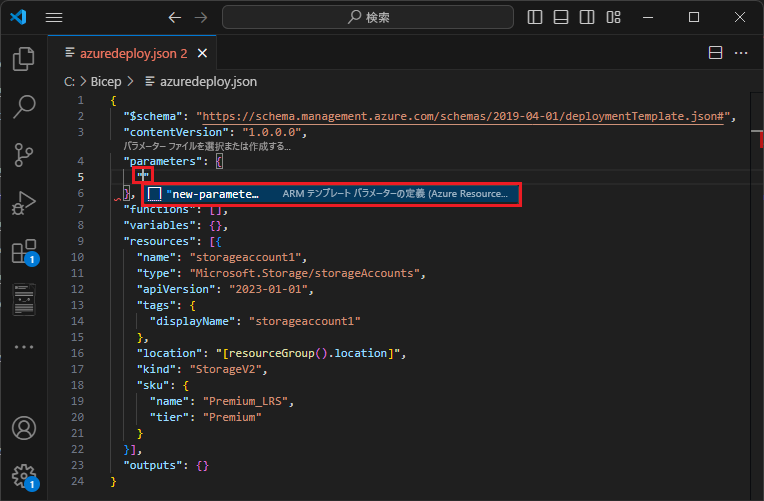The image size is (764, 501).
Task: Click the Bicep breadcrumb folder
Action: point(106,81)
